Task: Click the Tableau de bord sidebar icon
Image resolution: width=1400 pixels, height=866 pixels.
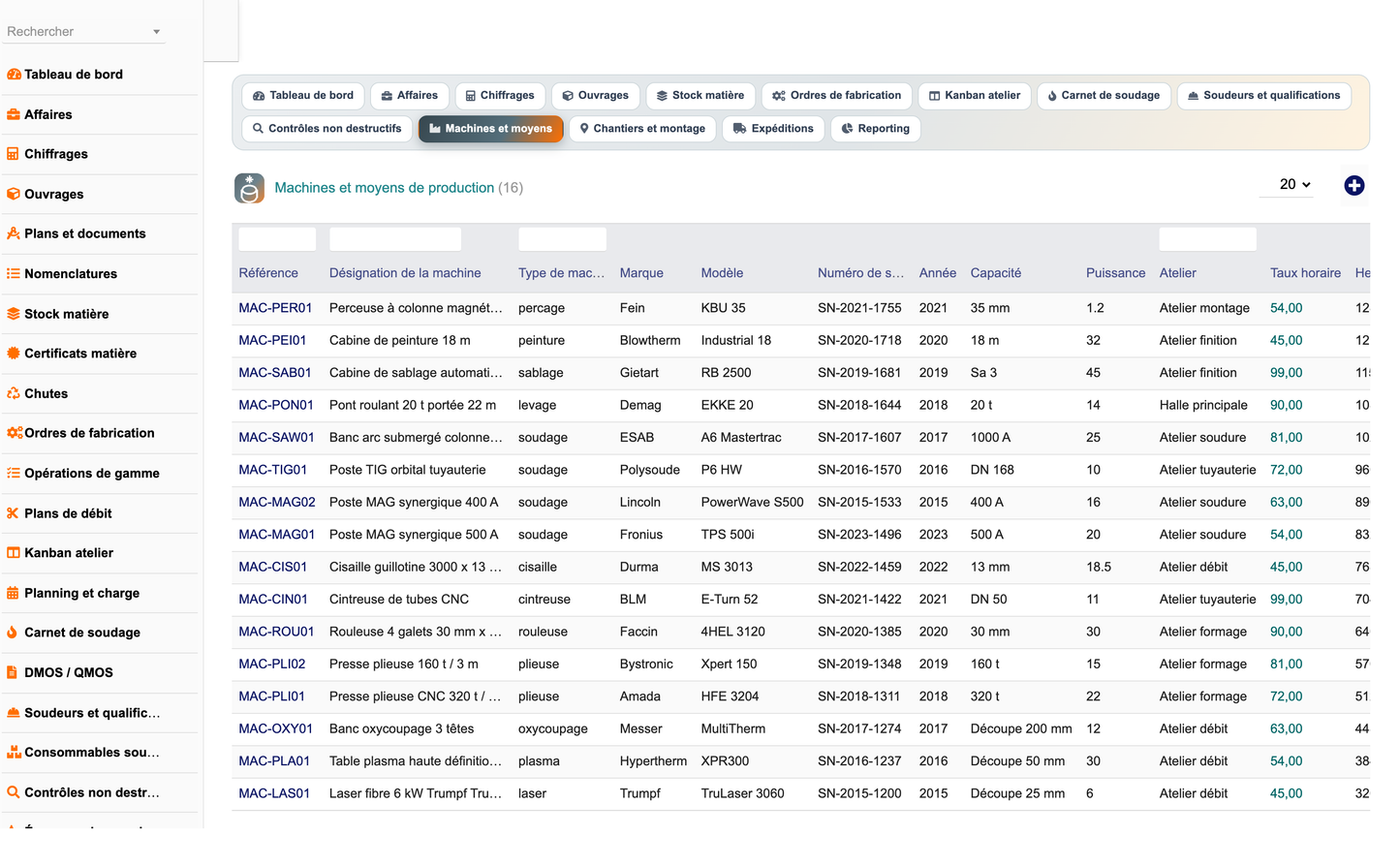Action: point(14,75)
